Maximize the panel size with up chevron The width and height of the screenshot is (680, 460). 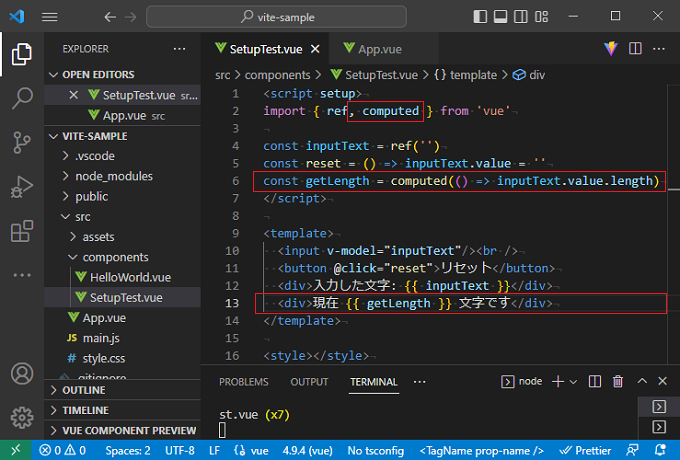642,381
